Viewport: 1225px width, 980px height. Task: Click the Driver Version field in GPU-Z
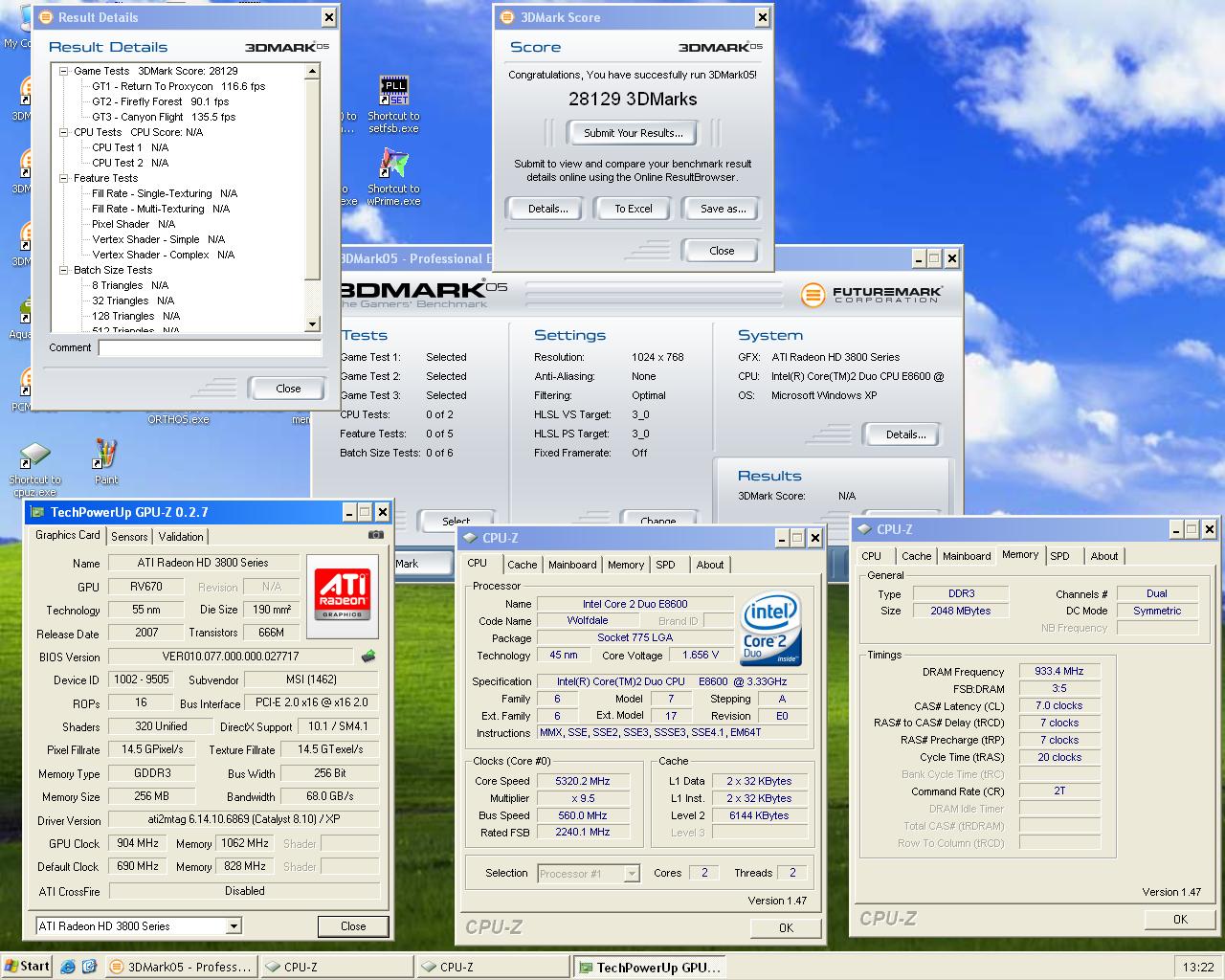[x=244, y=820]
